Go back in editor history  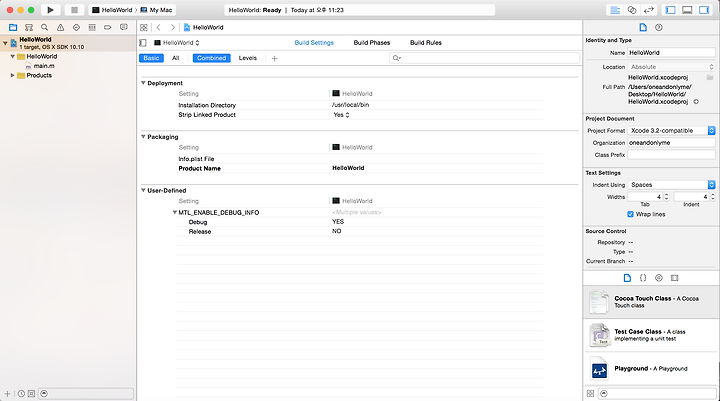point(158,28)
